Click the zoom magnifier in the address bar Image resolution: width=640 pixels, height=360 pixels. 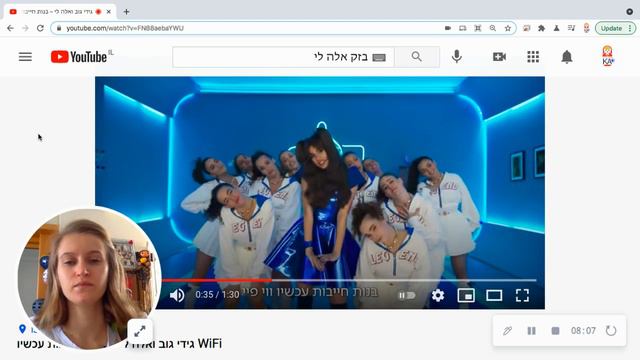pos(493,28)
